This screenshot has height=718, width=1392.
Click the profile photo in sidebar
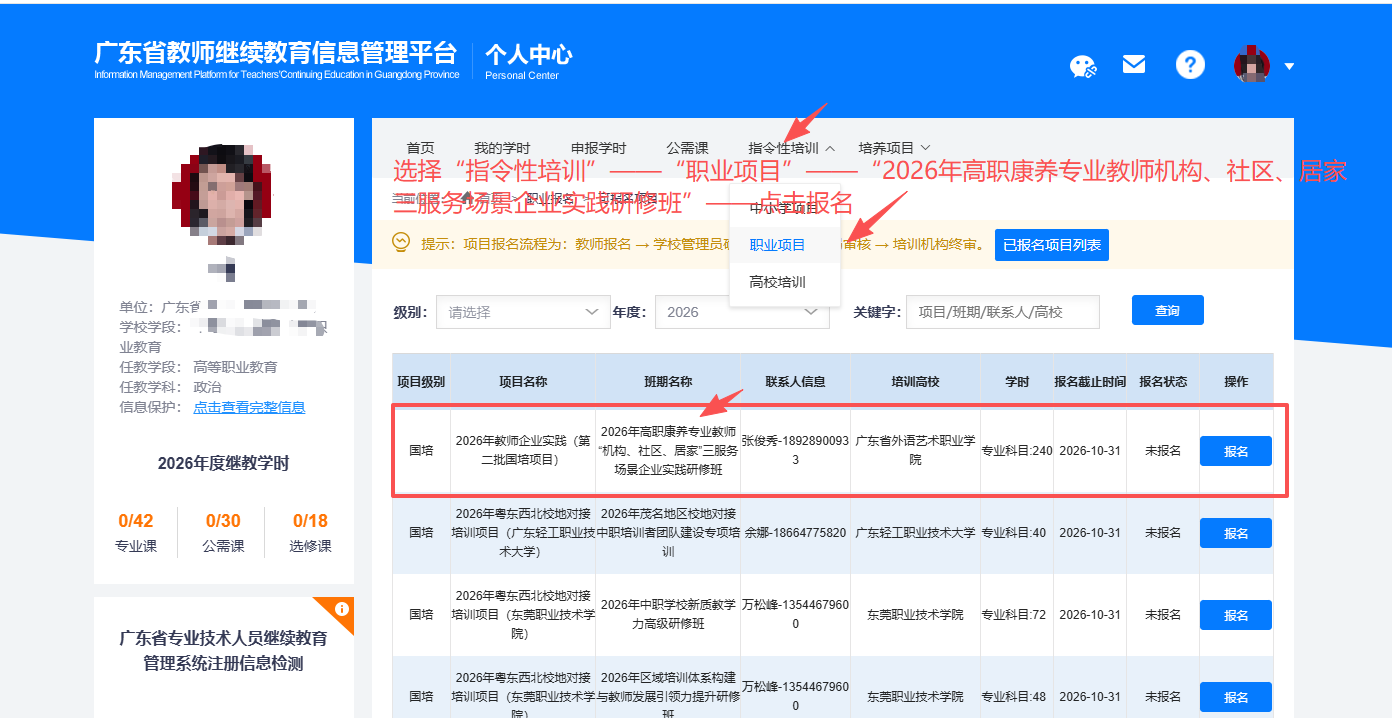(x=224, y=195)
